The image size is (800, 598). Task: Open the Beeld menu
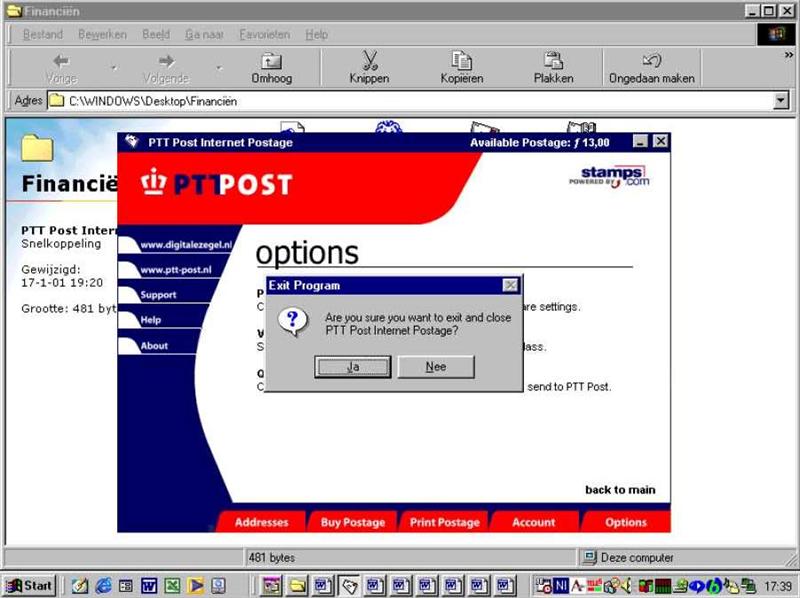[156, 34]
